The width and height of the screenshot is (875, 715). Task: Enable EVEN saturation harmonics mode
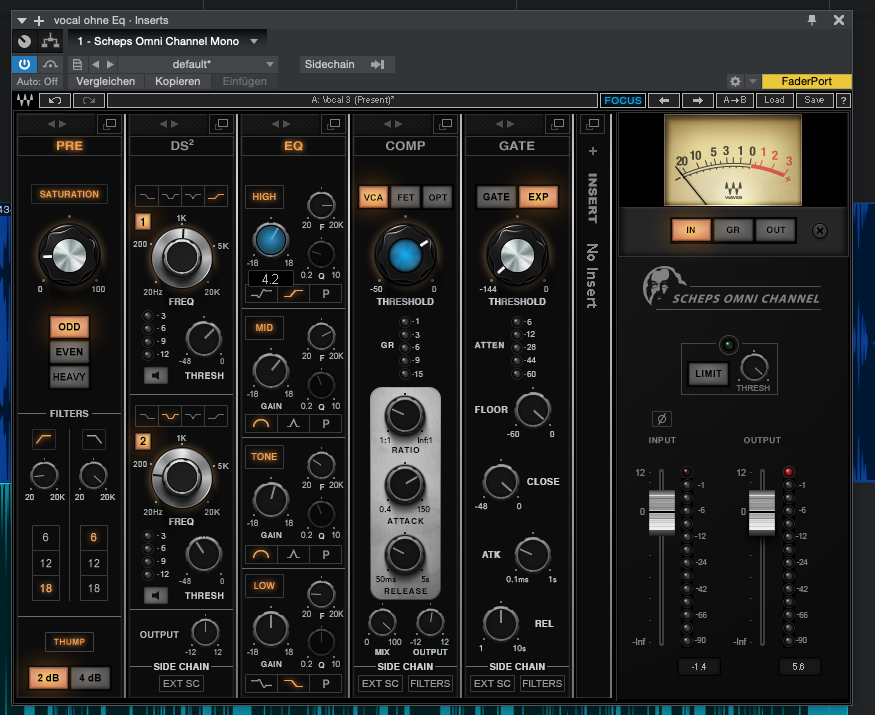[x=70, y=352]
